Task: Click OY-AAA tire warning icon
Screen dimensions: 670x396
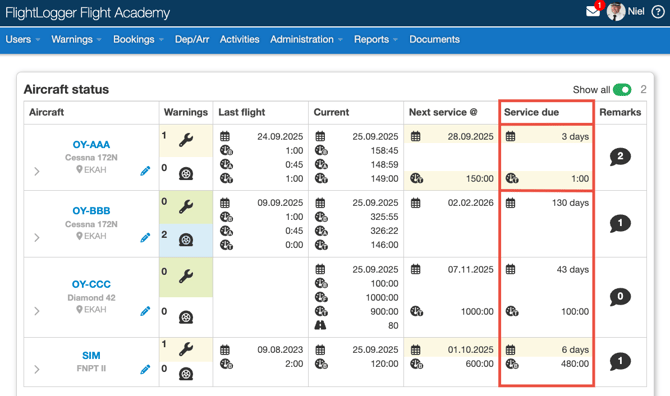Action: tap(186, 173)
